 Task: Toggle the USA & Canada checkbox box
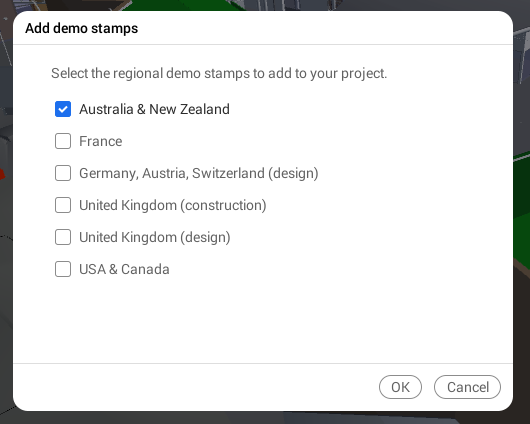[x=63, y=269]
